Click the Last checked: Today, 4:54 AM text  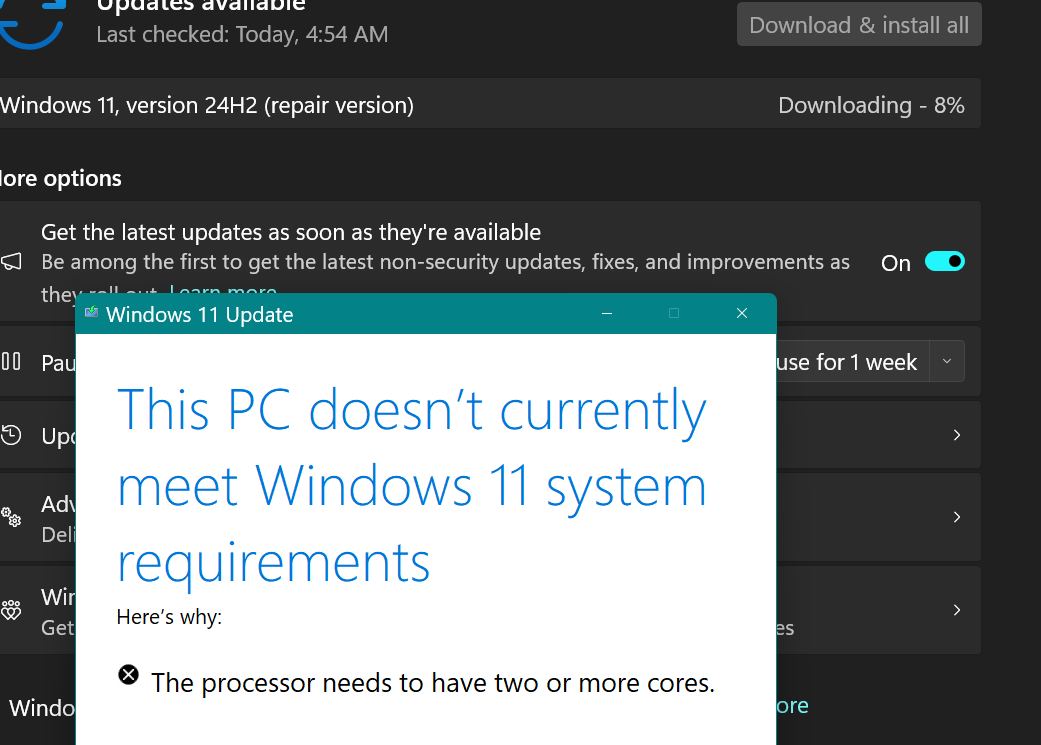coord(242,35)
